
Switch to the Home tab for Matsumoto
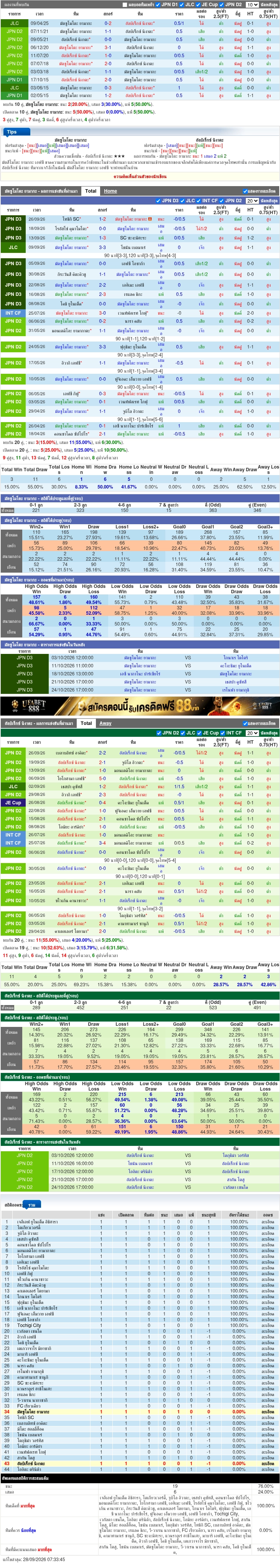tap(110, 191)
